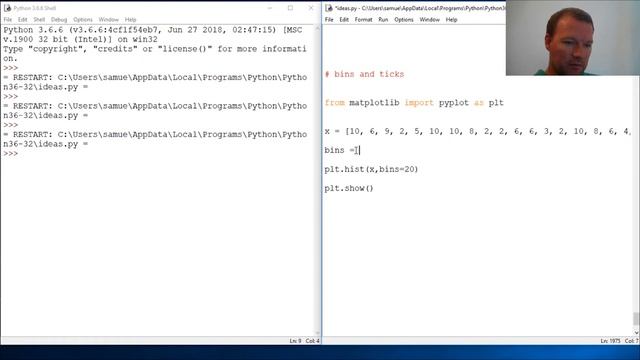Click the Shell 'Ln: 9' status indicator
Viewport: 640px width, 360px height.
tap(296, 341)
